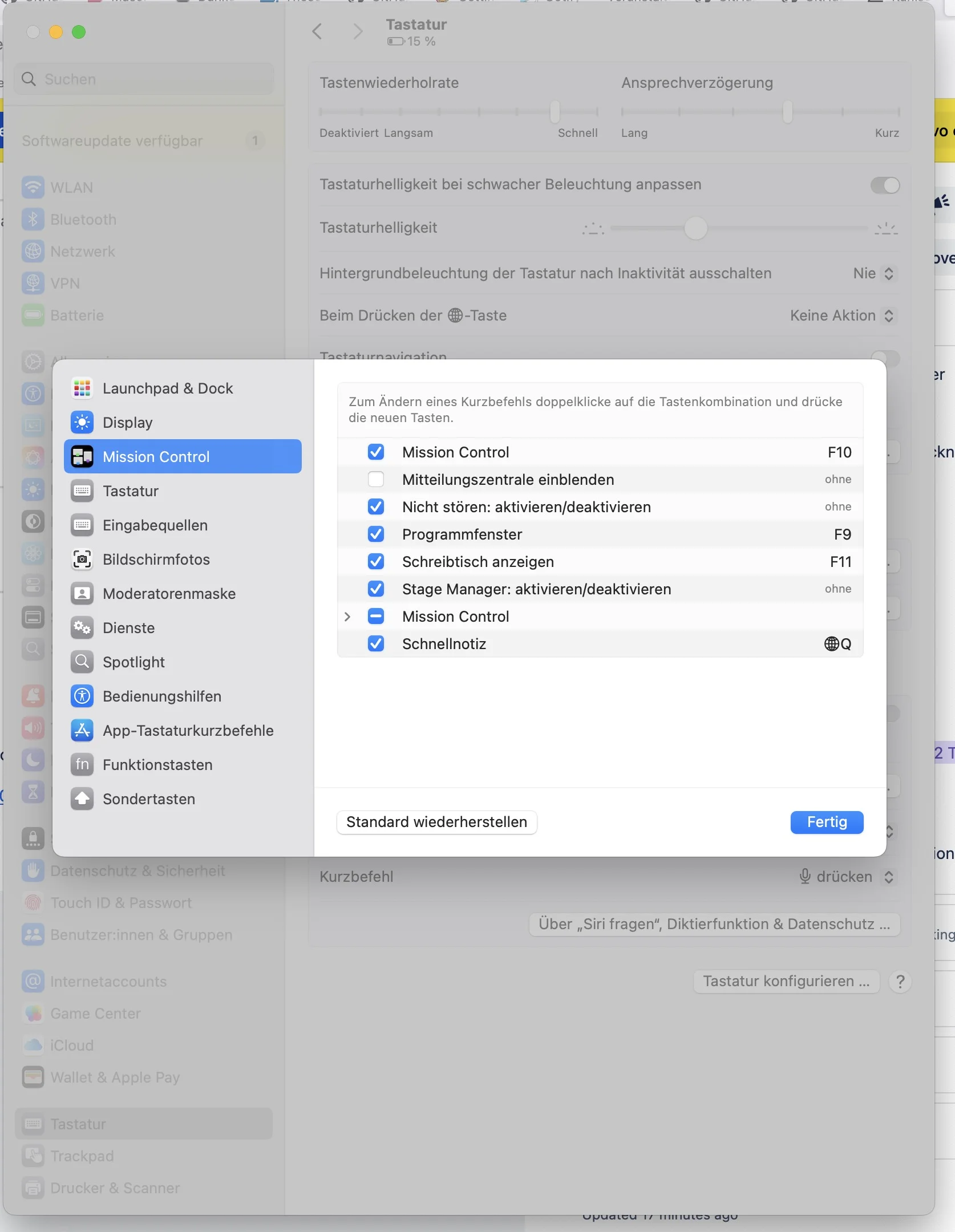Click the Display icon in the shortcut list

(82, 423)
